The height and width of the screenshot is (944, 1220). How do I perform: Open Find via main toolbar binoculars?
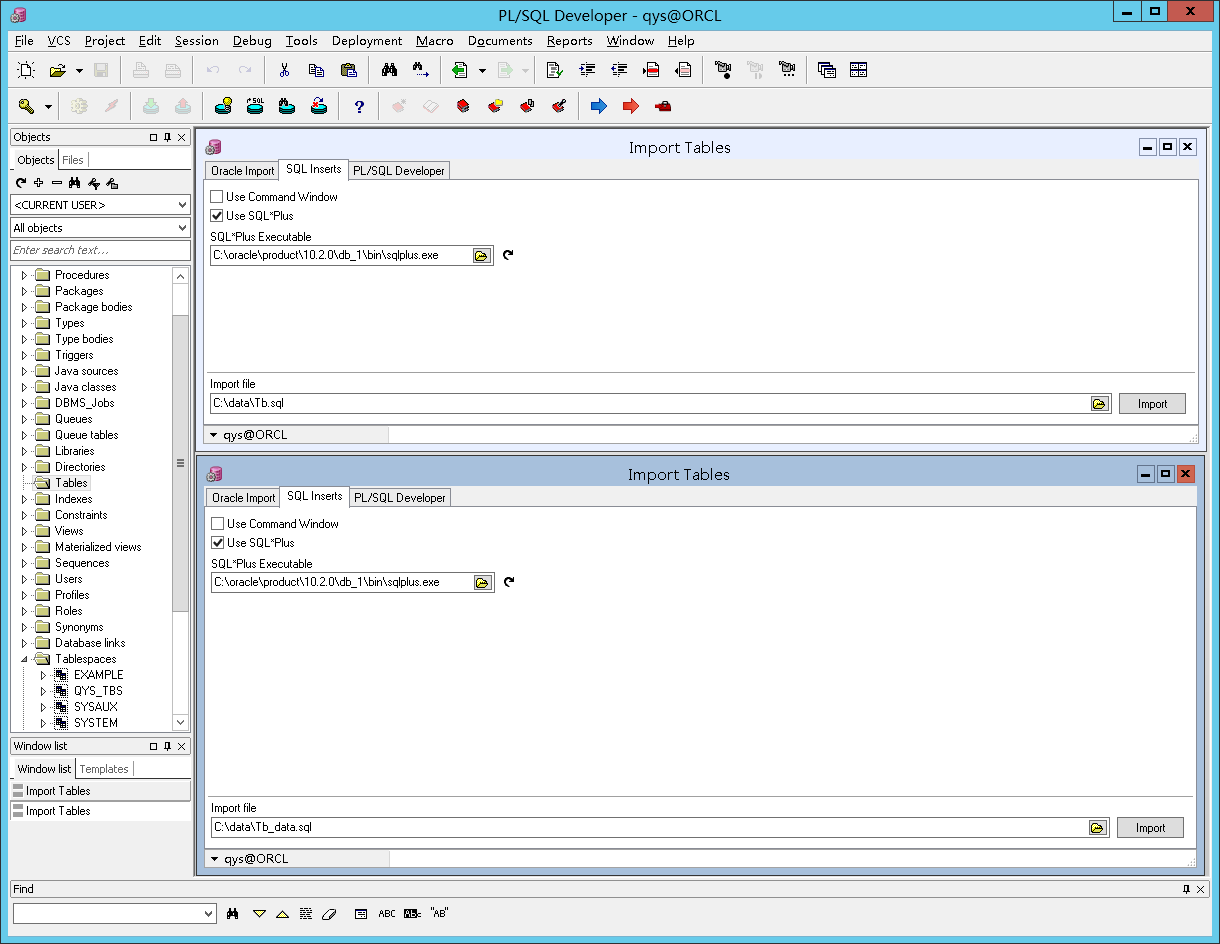point(390,70)
